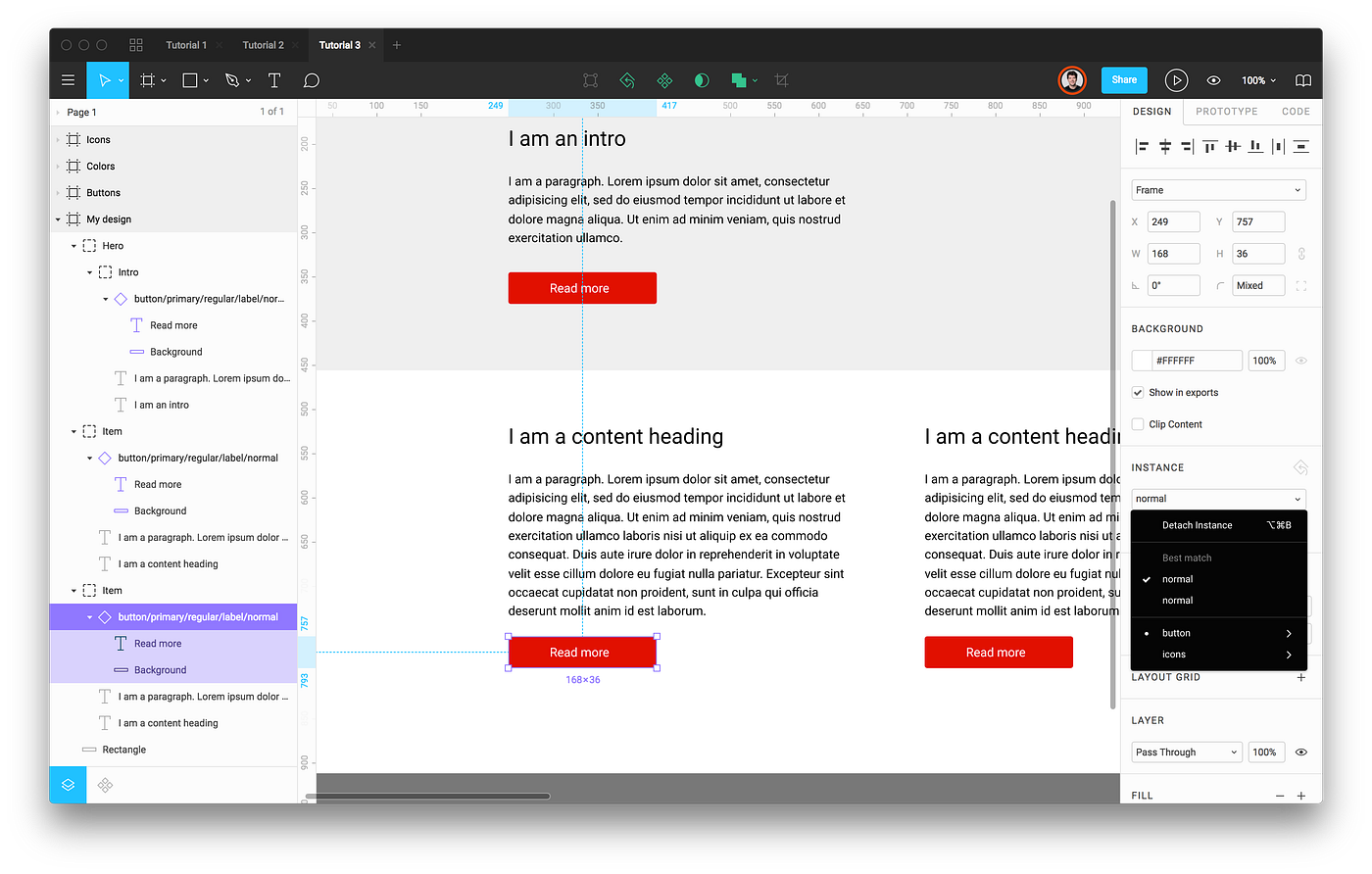Click the Crop tool icon

tap(781, 80)
